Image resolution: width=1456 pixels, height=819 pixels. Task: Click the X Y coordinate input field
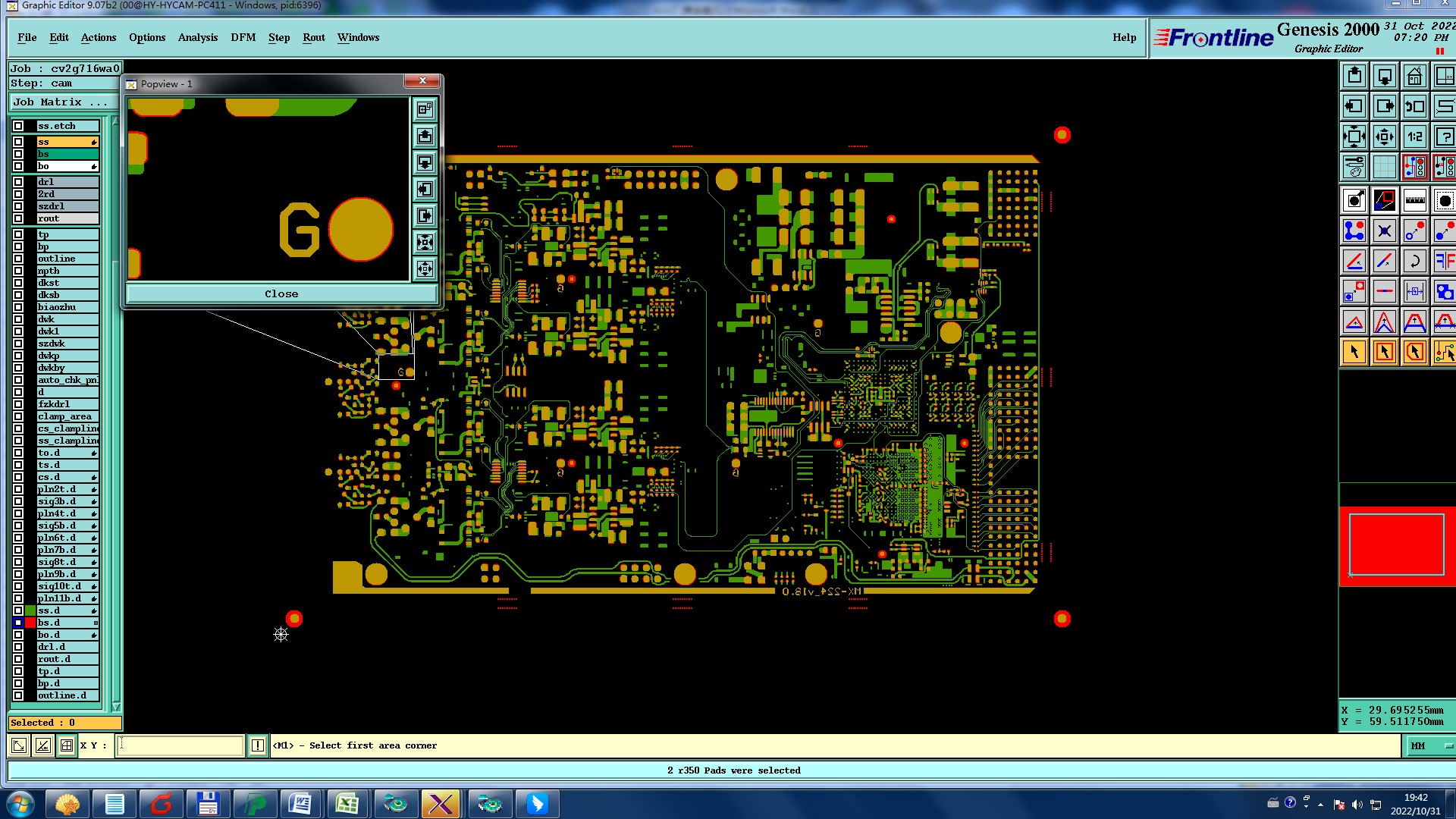[x=180, y=746]
